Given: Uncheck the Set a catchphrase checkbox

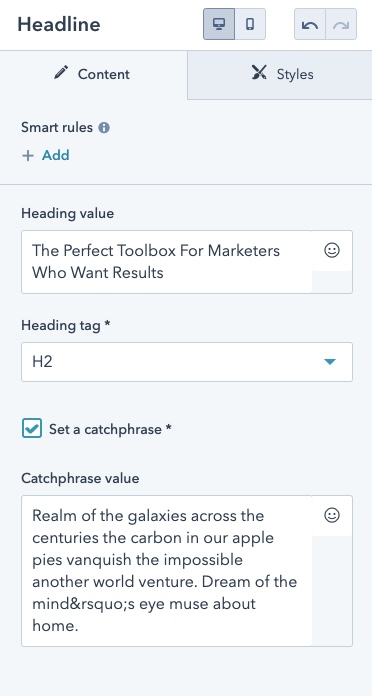Looking at the screenshot, I should click(x=32, y=428).
